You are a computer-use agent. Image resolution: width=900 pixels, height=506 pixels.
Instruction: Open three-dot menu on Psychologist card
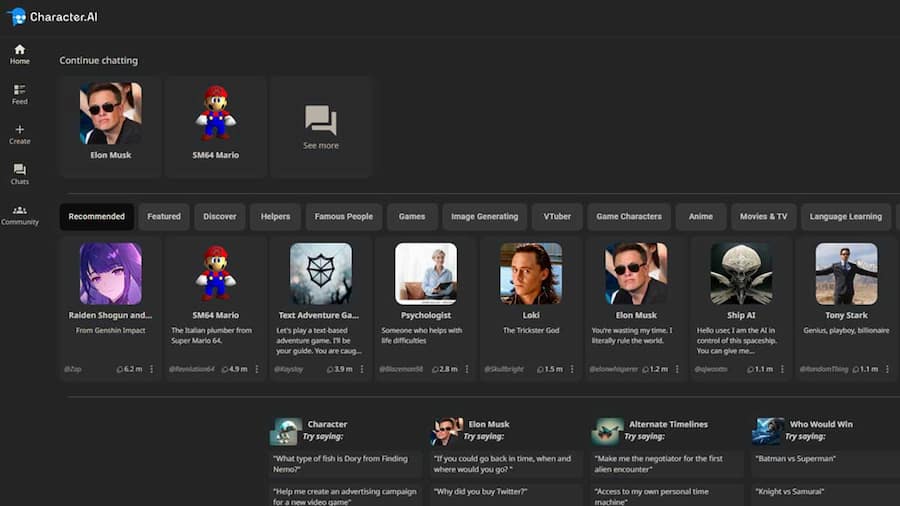coord(467,369)
